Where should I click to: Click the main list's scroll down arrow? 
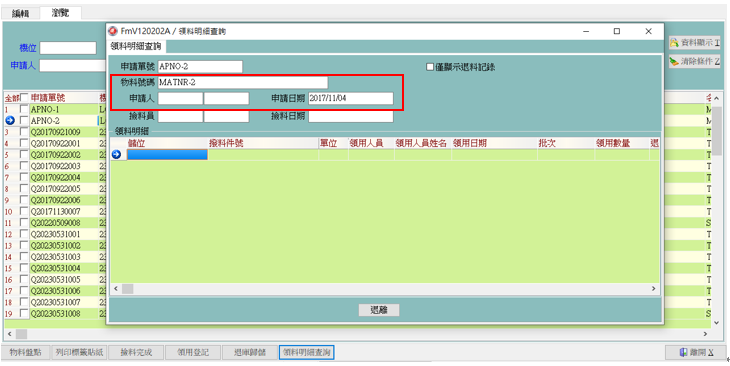[717, 323]
